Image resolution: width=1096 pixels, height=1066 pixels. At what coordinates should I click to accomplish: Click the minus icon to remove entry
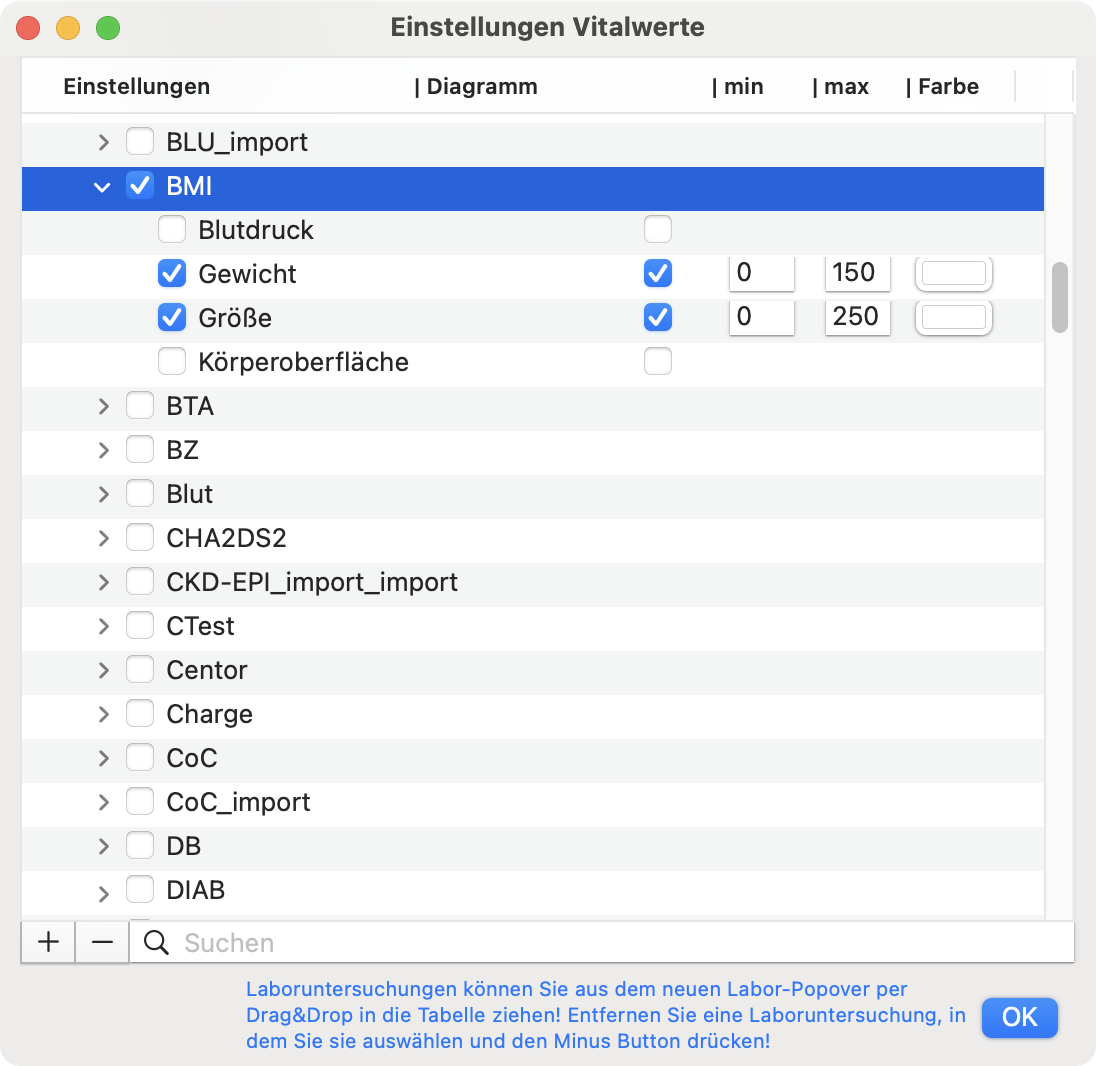[x=102, y=942]
